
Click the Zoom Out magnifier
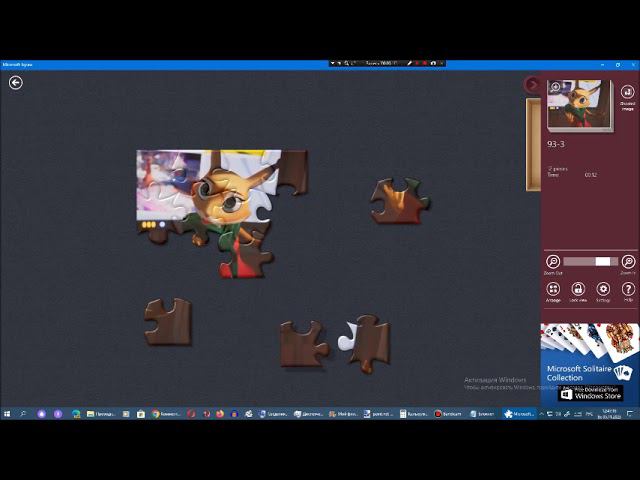[553, 262]
